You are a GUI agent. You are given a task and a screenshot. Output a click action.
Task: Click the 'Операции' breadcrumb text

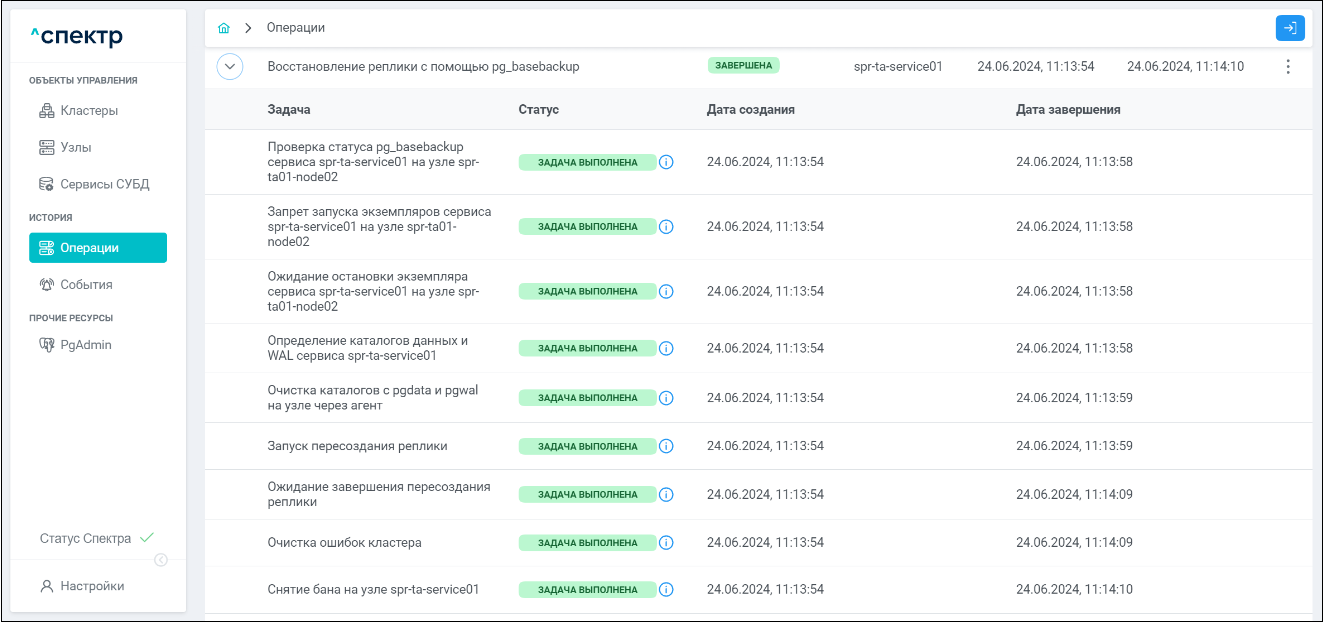[295, 28]
